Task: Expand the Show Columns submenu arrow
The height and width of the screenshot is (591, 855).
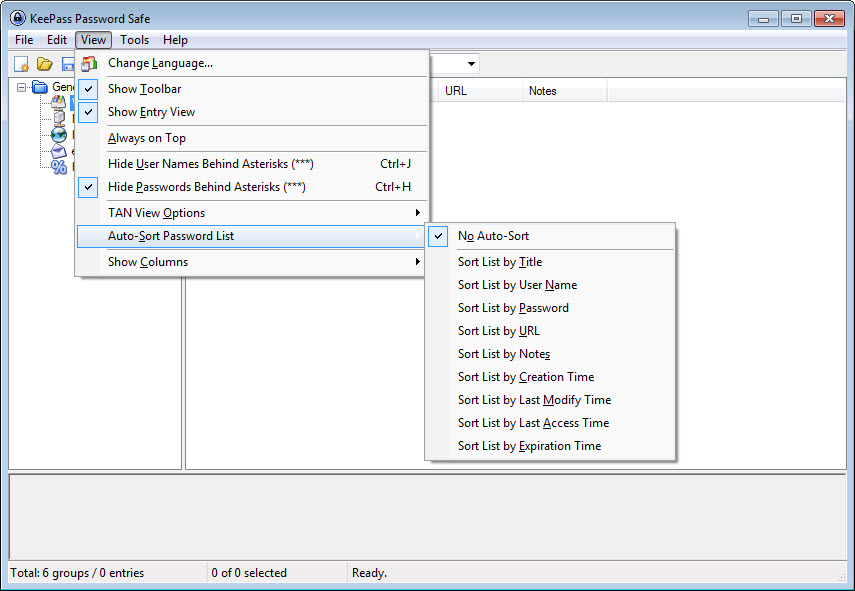Action: [x=418, y=262]
